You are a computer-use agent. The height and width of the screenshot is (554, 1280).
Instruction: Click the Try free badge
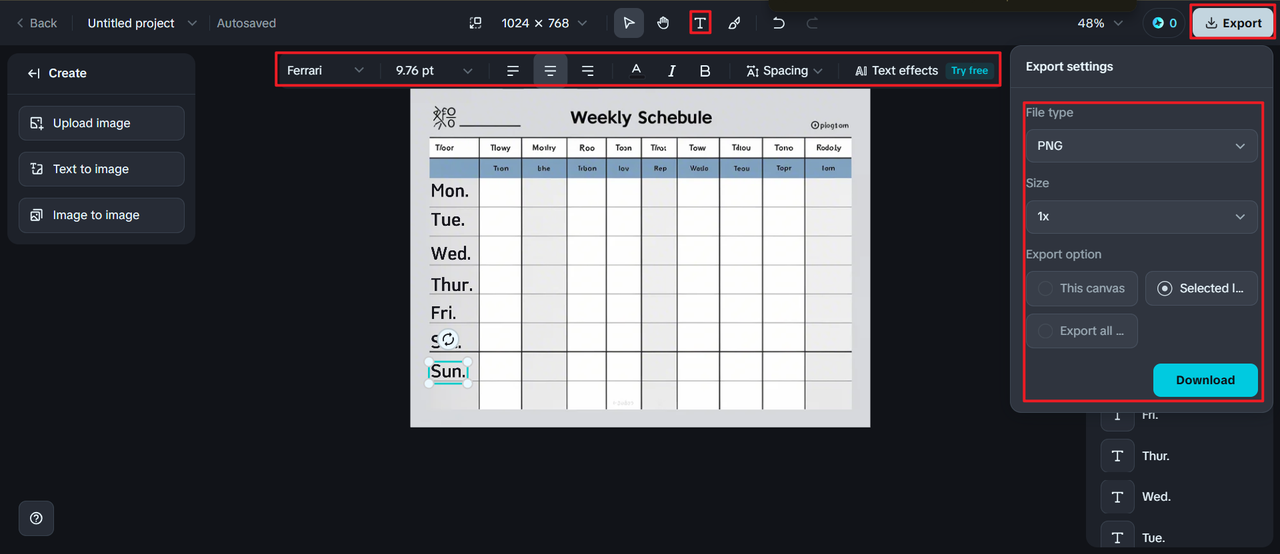click(x=969, y=71)
